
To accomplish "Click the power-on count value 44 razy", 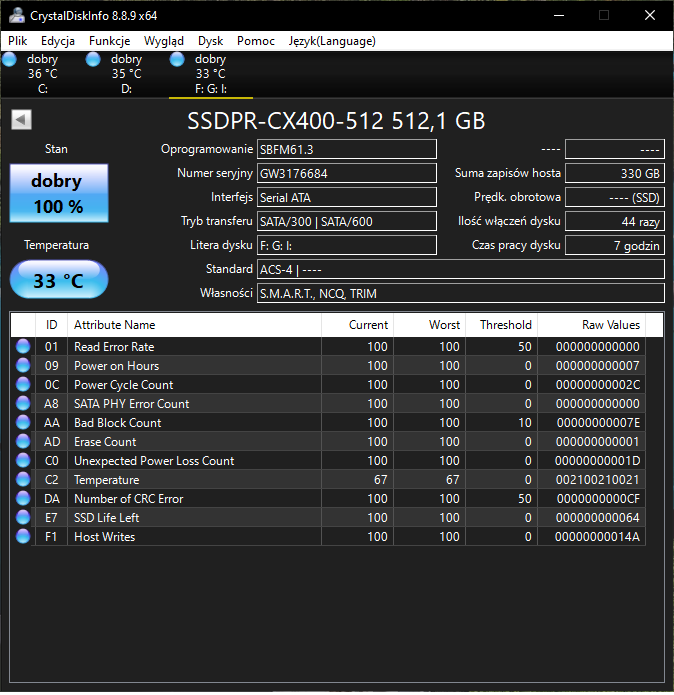I will coord(615,221).
